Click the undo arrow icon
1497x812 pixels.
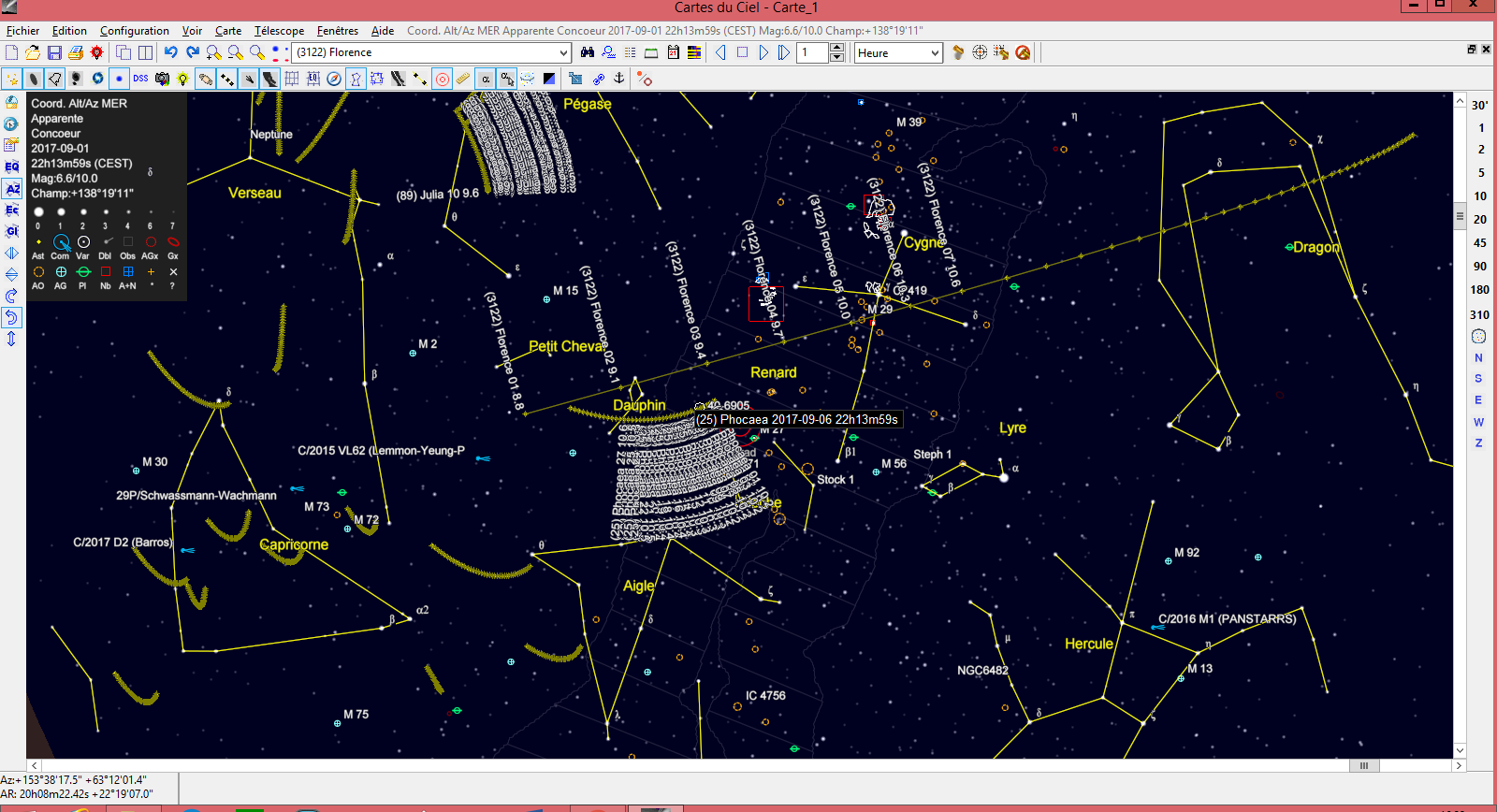click(170, 52)
